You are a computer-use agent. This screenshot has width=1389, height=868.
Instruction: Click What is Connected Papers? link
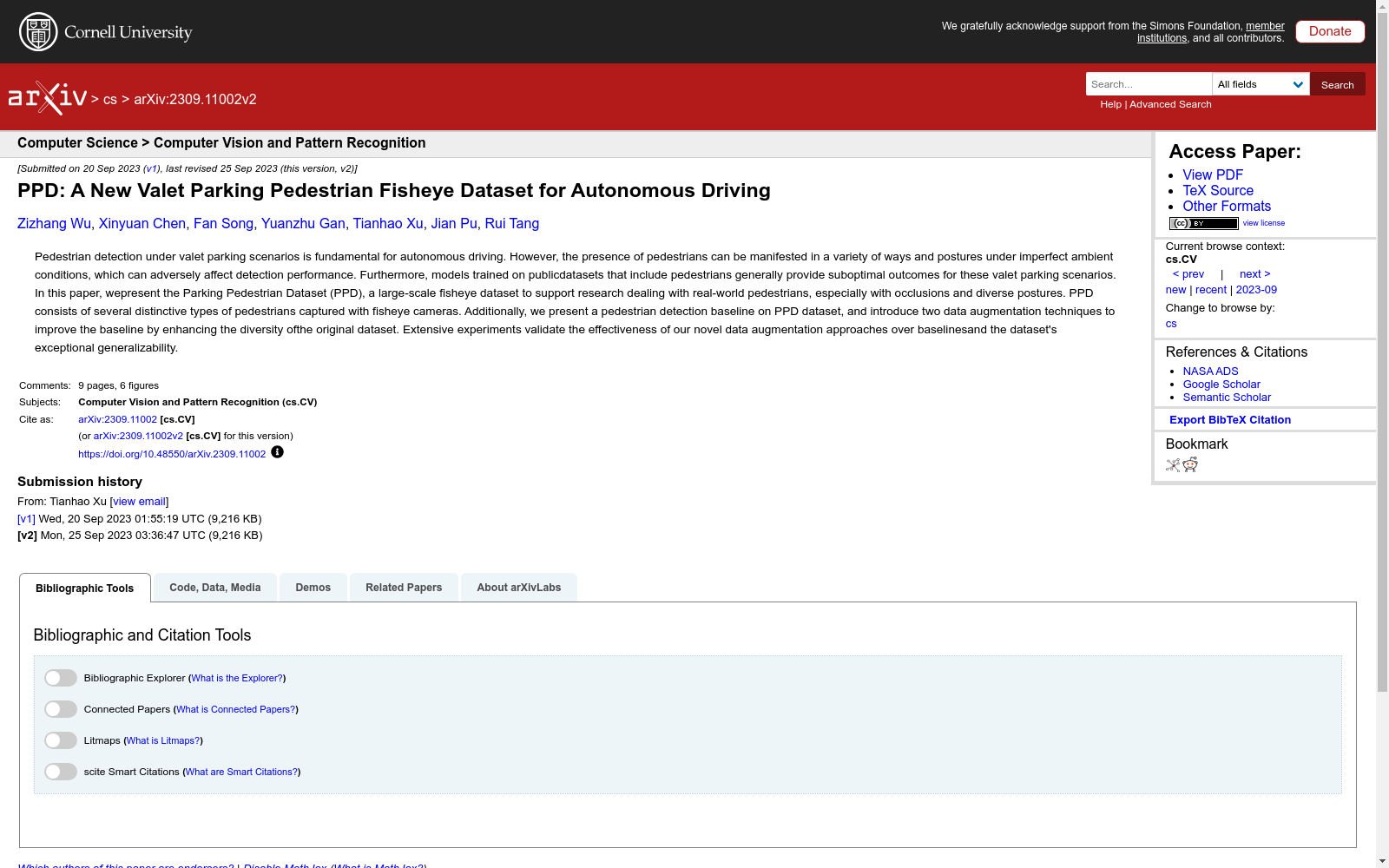click(x=236, y=709)
